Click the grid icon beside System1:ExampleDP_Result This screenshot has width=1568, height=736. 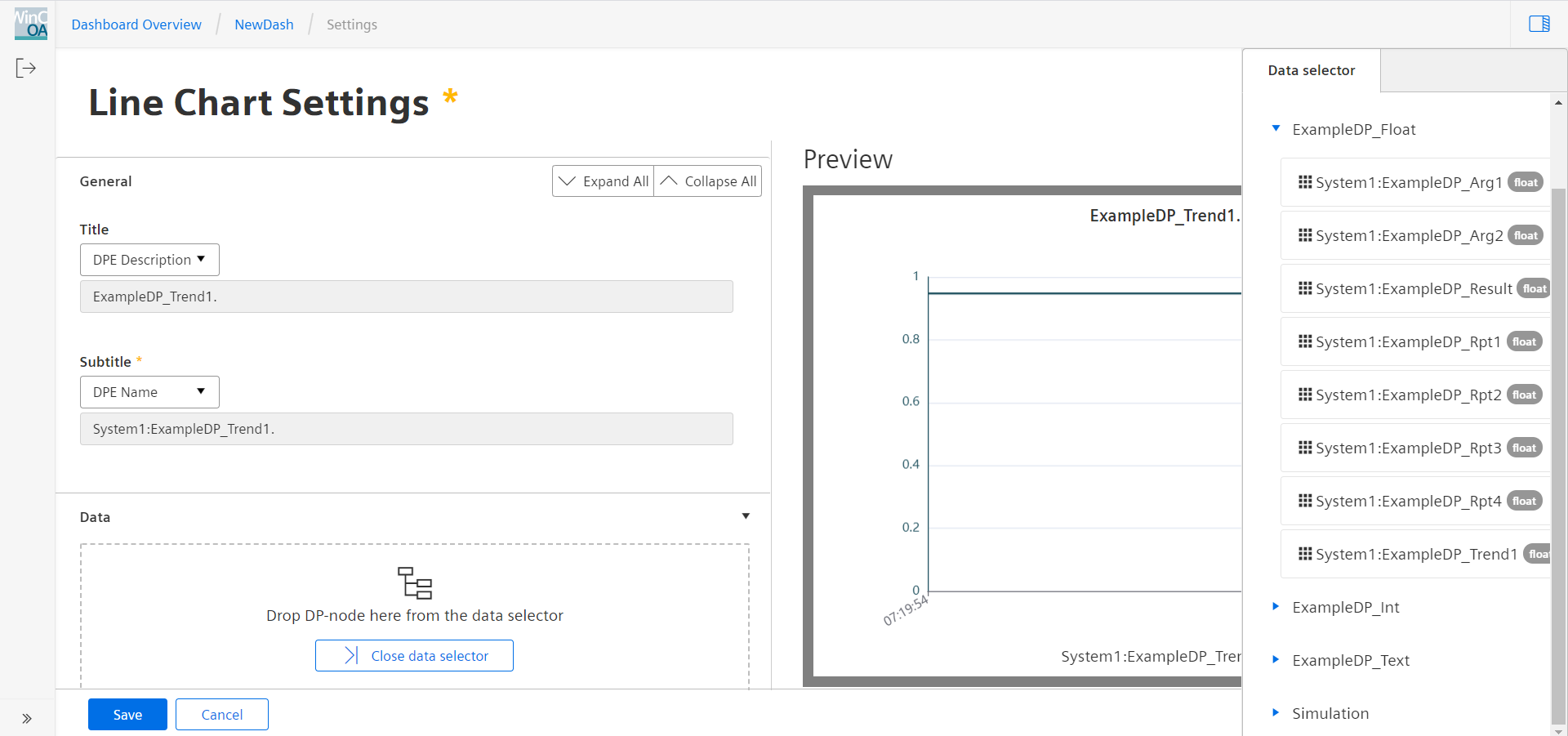coord(1305,288)
